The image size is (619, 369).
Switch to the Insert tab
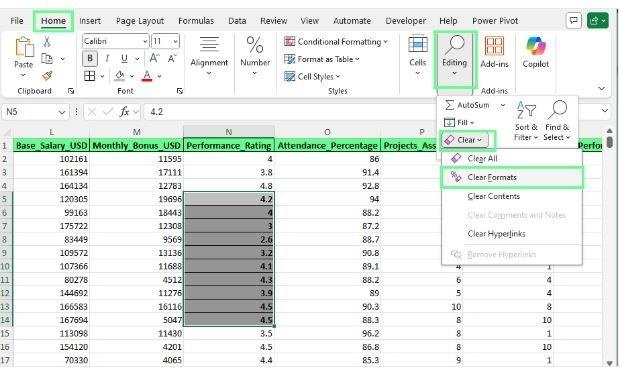coord(90,21)
